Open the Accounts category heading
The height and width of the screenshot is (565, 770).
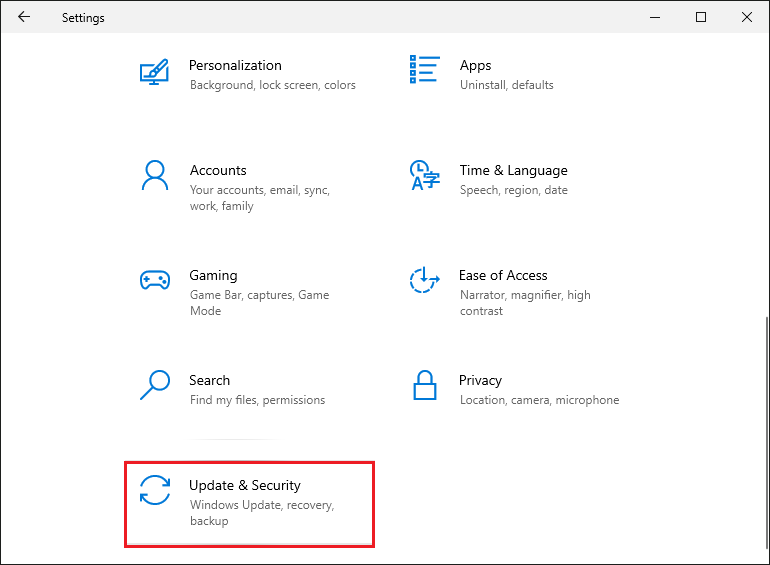point(218,170)
